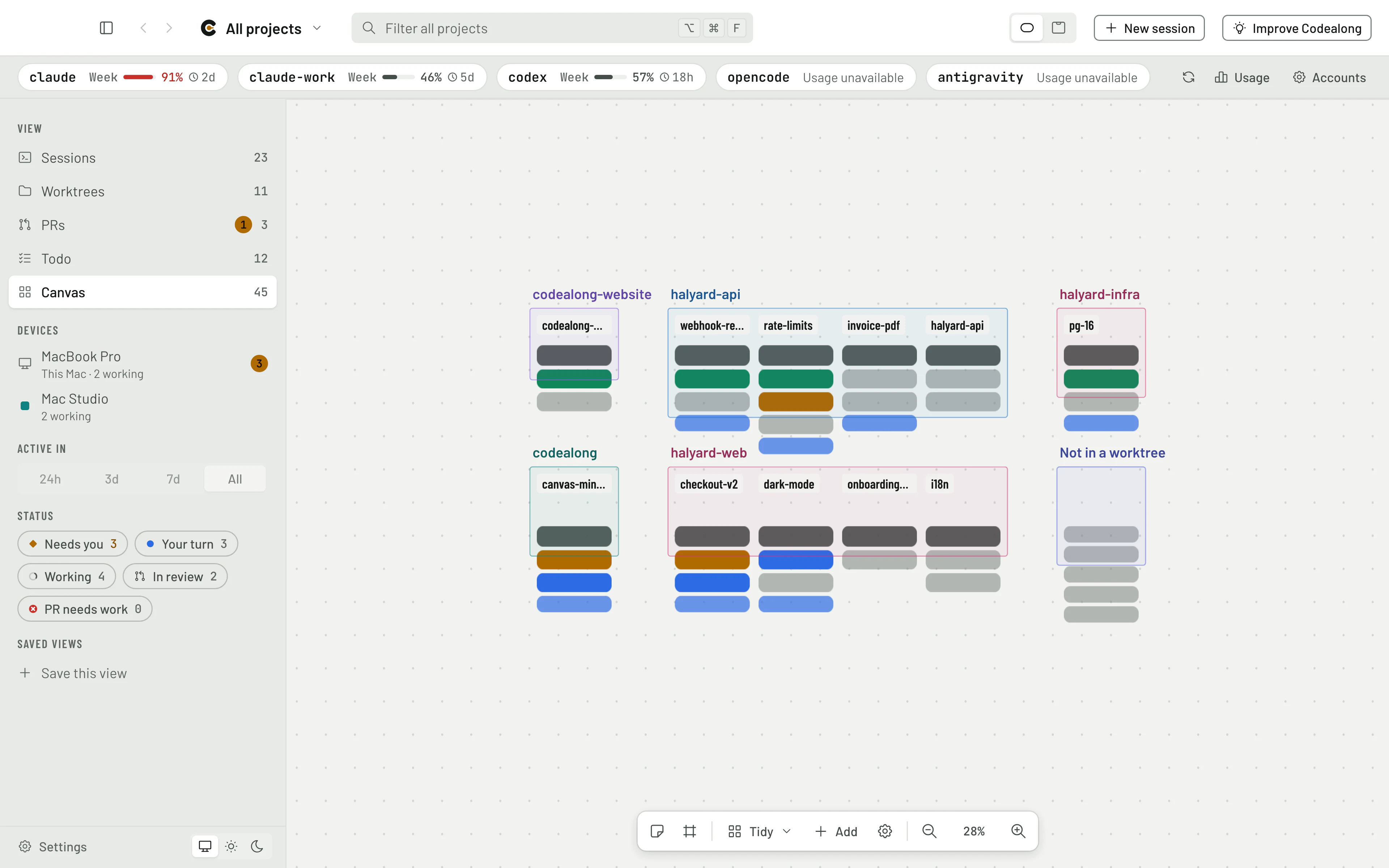The width and height of the screenshot is (1389, 868).
Task: Toggle the In review status filter
Action: 175,576
